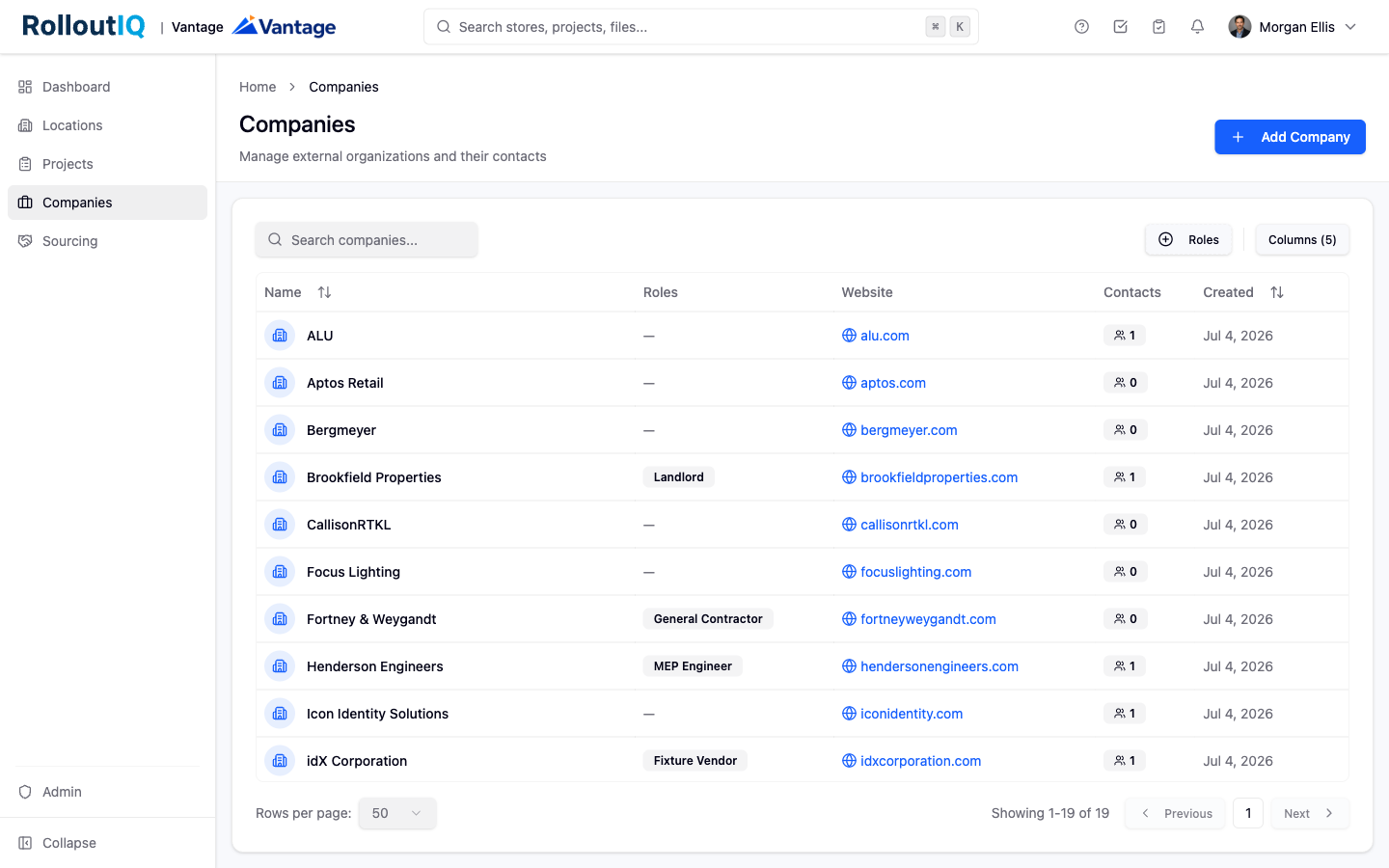The image size is (1389, 868).
Task: Click Icon Identity Solutions name
Action: click(377, 714)
